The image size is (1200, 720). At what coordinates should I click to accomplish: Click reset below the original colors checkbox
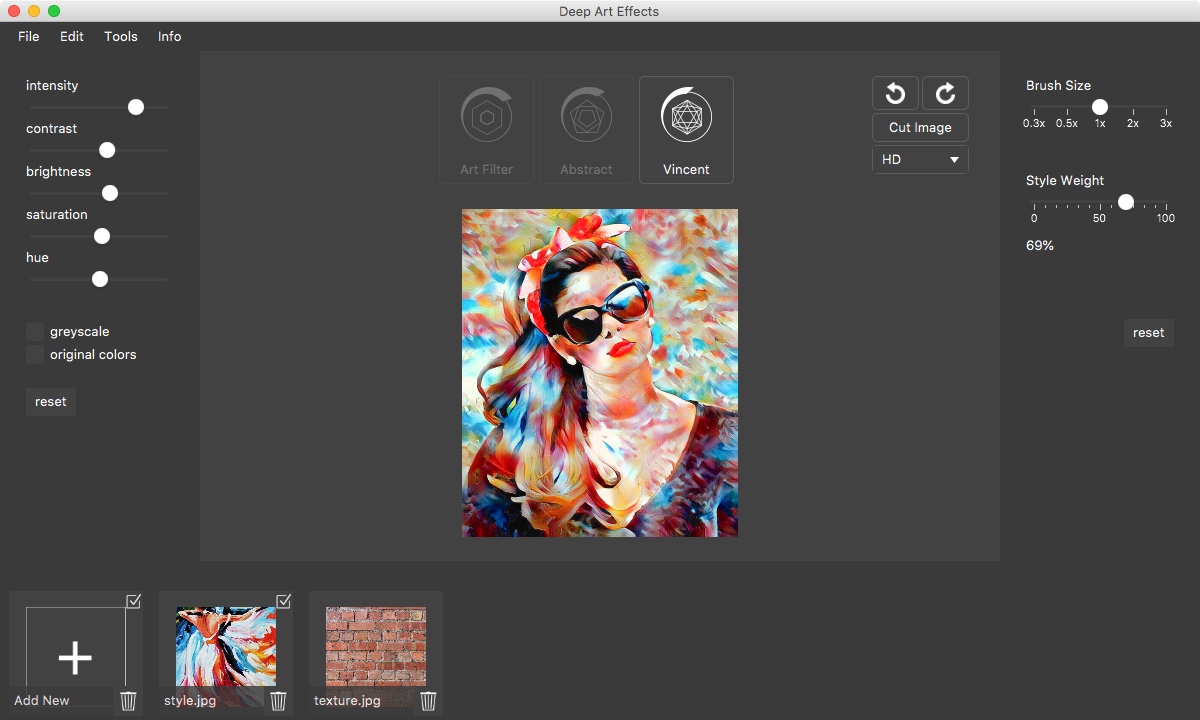point(51,402)
